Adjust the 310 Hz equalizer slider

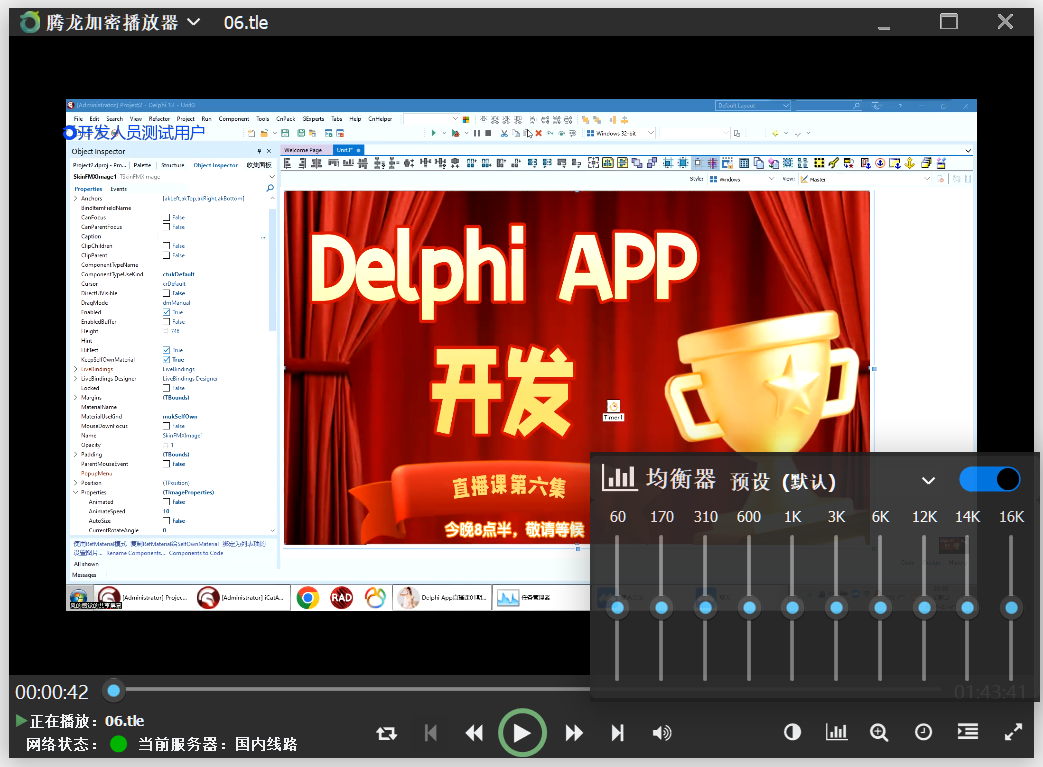tap(705, 607)
